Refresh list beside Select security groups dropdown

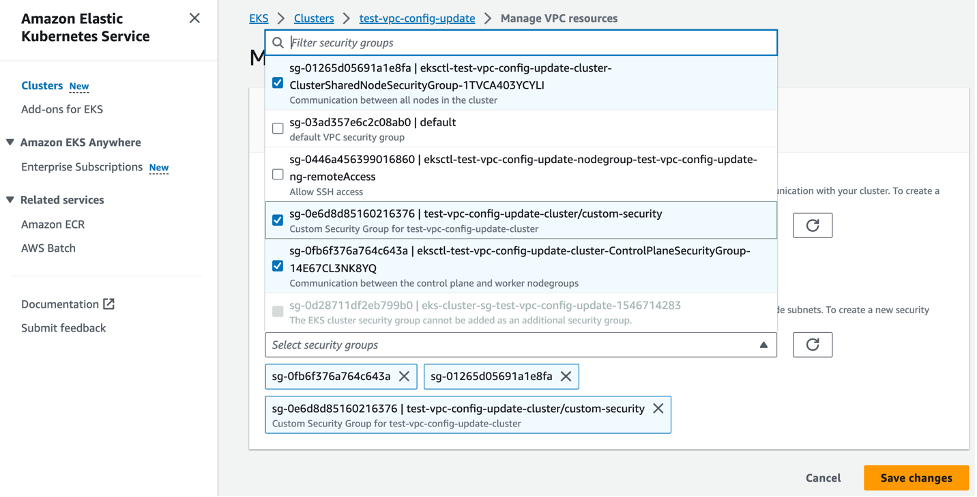point(813,344)
